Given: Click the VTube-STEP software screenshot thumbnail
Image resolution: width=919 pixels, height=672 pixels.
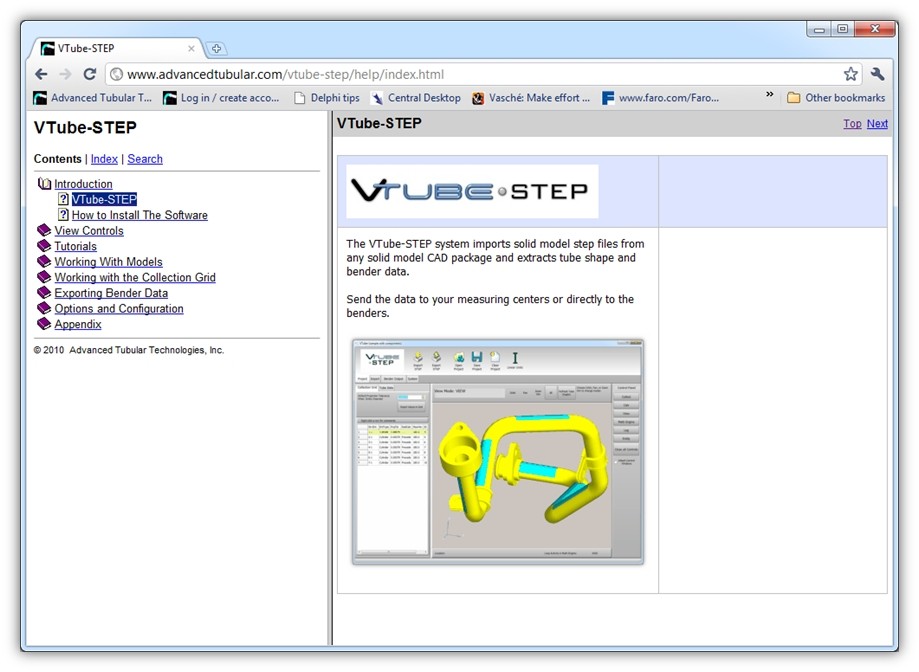Looking at the screenshot, I should tap(497, 451).
